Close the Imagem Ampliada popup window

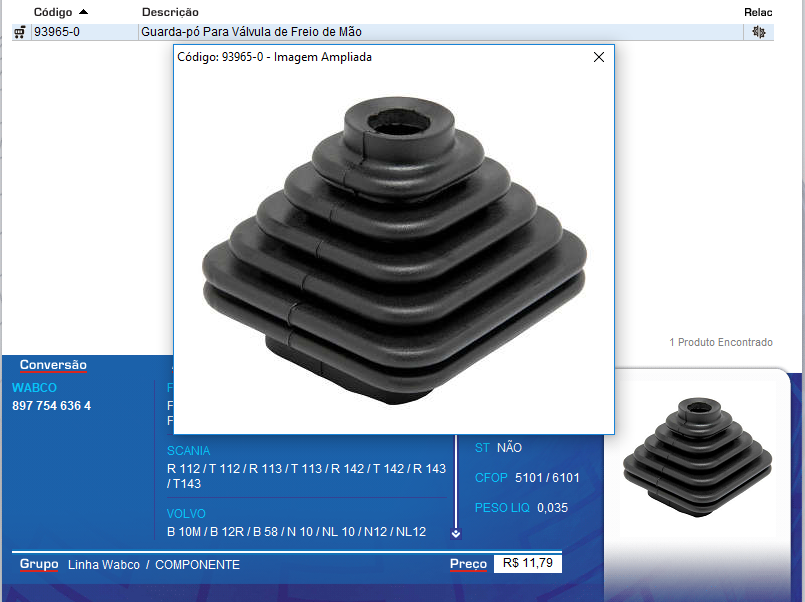pos(599,57)
